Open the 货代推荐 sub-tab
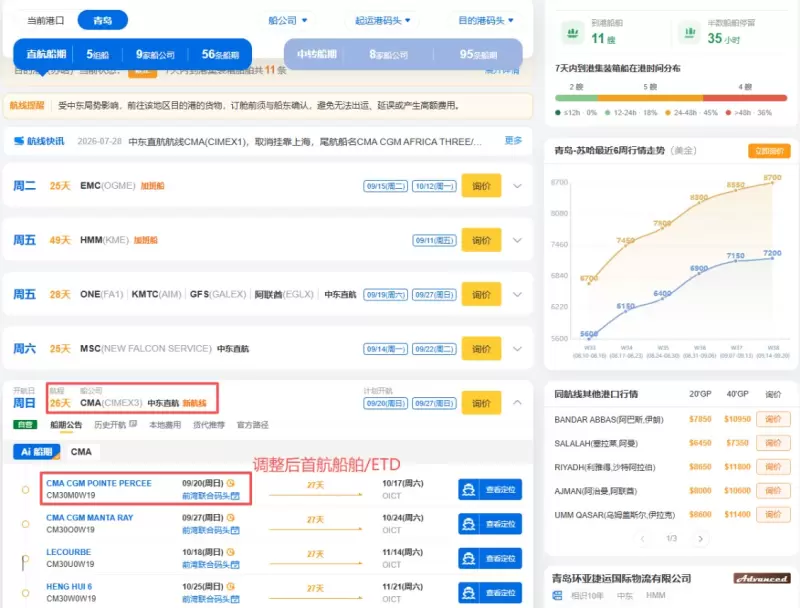Image resolution: width=800 pixels, height=608 pixels. (209, 424)
